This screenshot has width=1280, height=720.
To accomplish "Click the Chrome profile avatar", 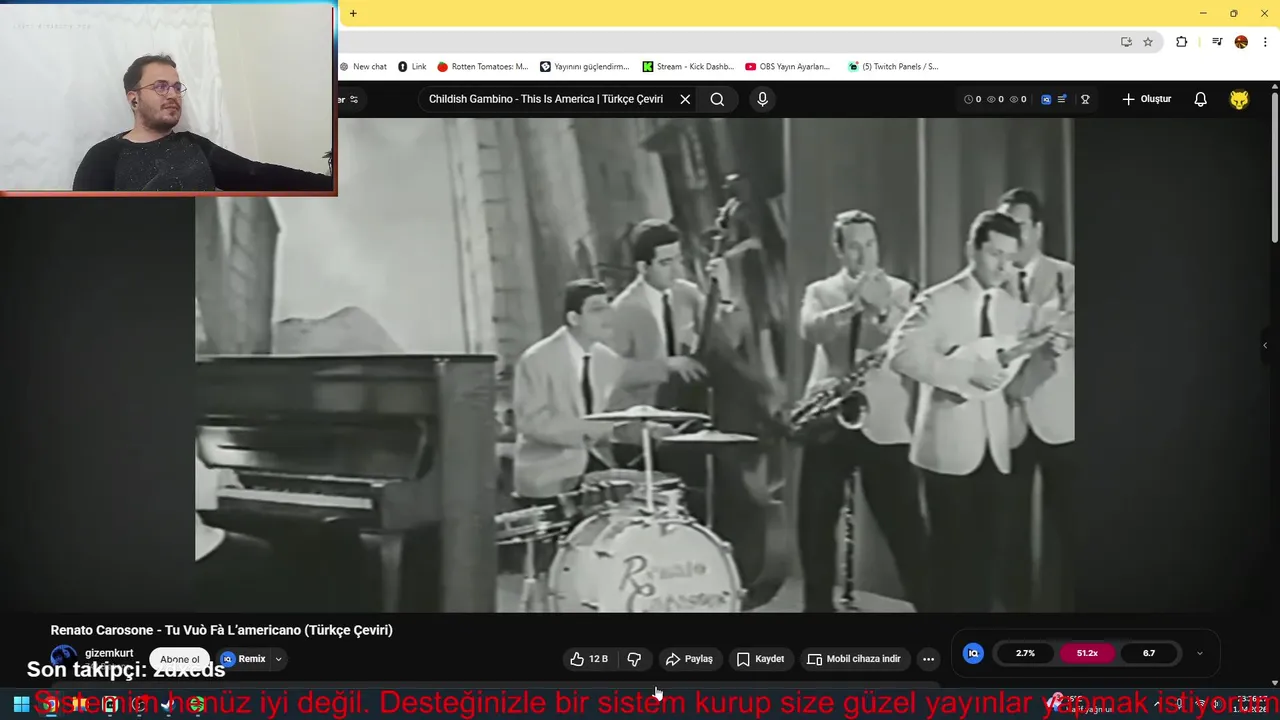I will tap(1241, 42).
